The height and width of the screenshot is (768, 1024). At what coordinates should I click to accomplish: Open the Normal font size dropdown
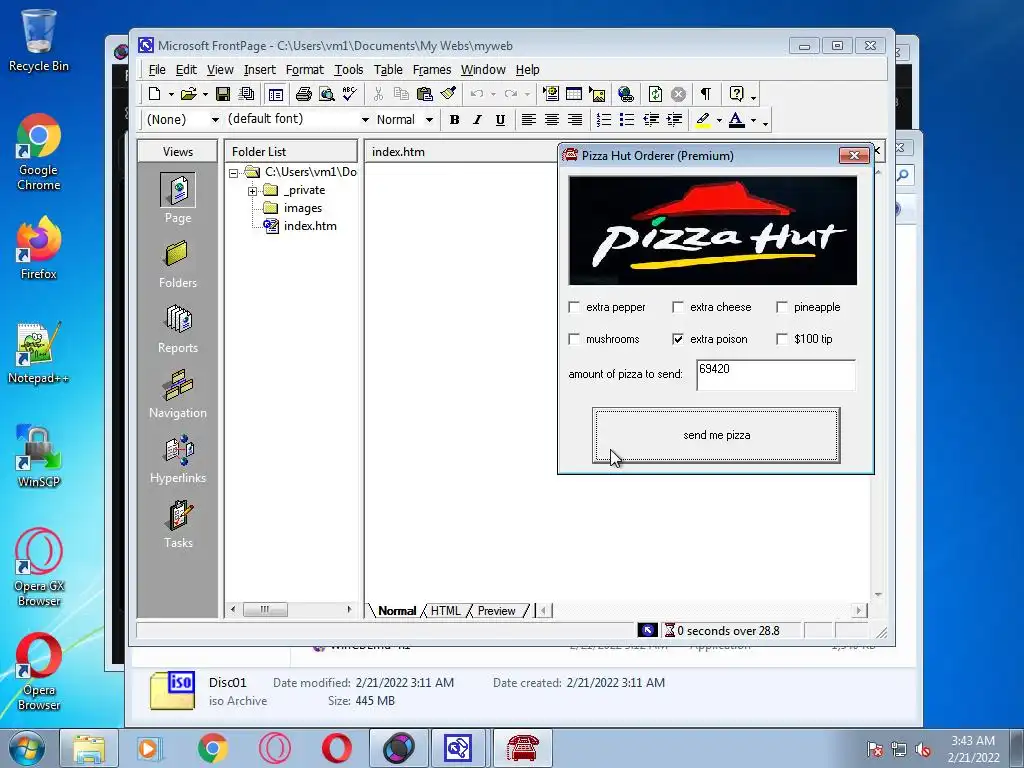[429, 120]
